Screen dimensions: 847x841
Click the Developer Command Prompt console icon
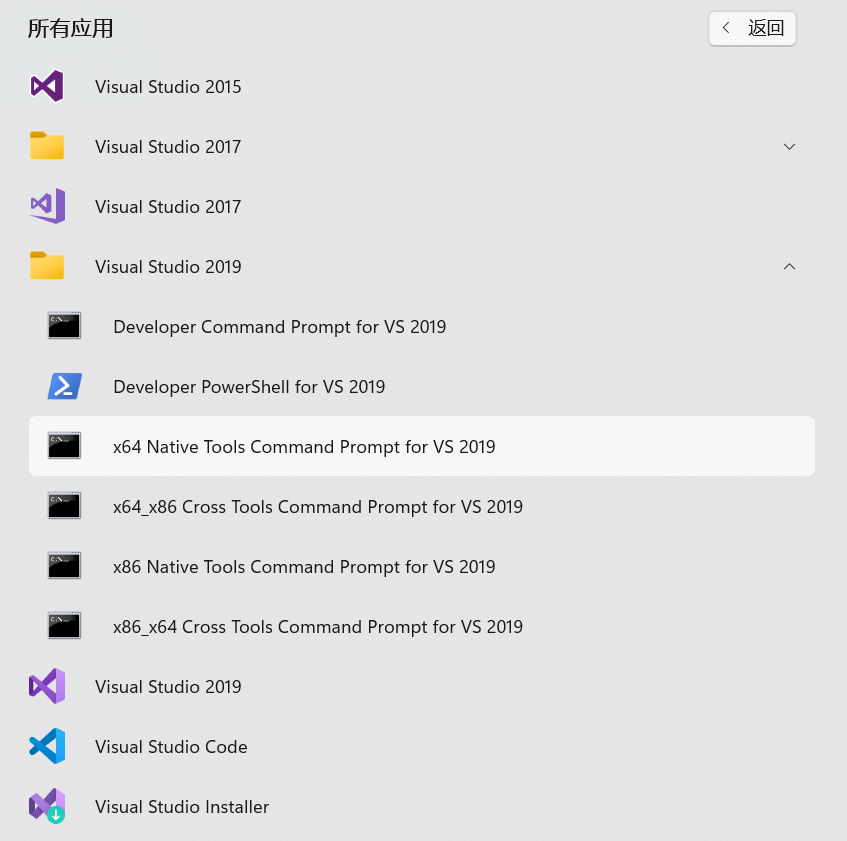click(x=65, y=327)
